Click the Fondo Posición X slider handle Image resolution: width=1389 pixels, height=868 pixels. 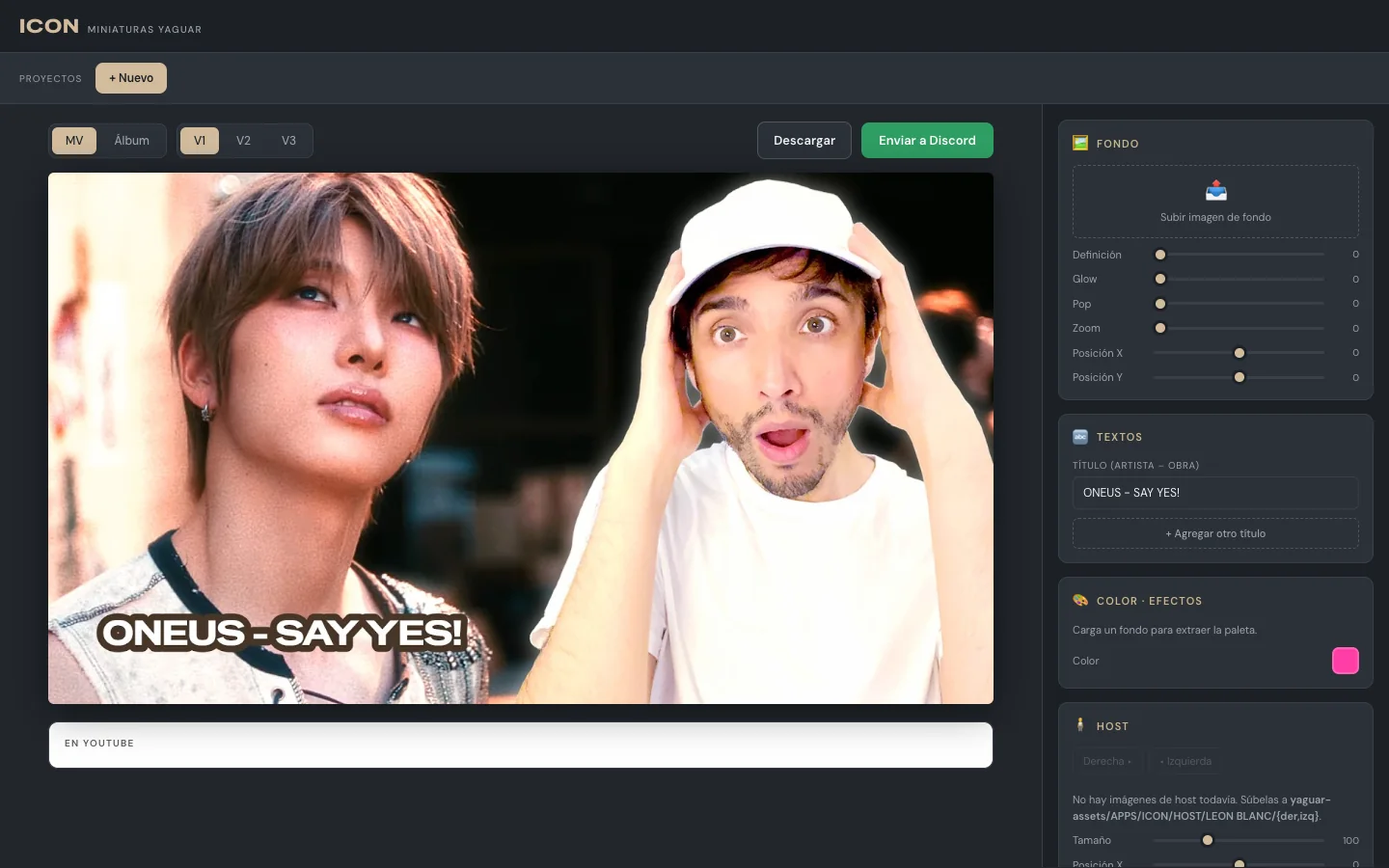[1239, 353]
